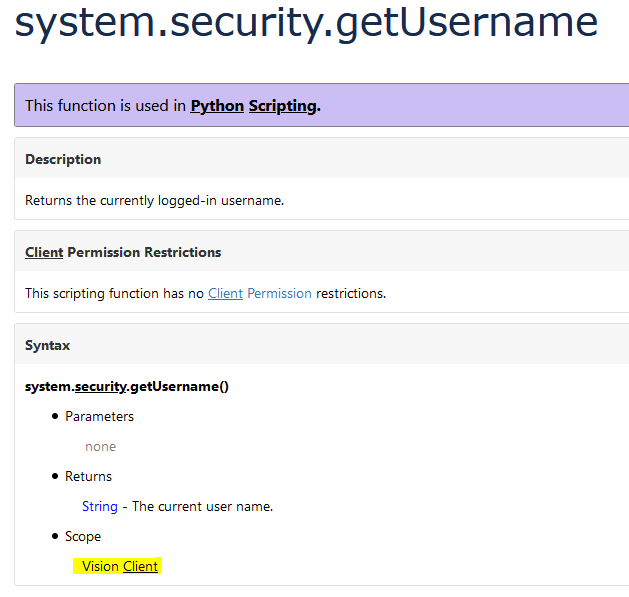
Task: Click the gray 'none' parameter text
Action: (x=100, y=446)
